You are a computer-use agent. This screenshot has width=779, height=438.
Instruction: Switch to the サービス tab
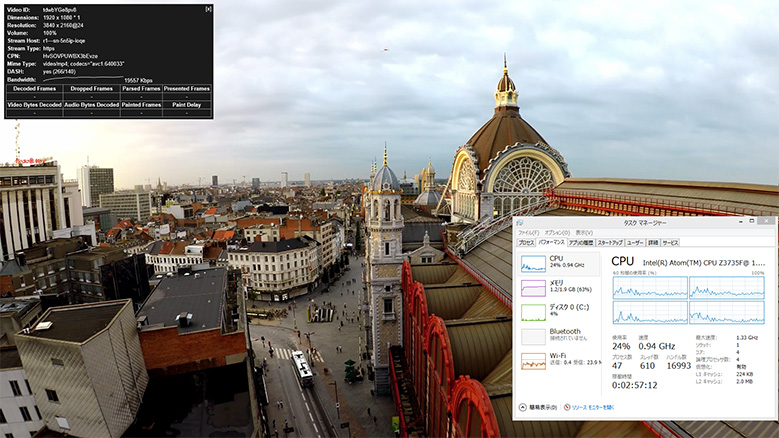click(x=670, y=243)
